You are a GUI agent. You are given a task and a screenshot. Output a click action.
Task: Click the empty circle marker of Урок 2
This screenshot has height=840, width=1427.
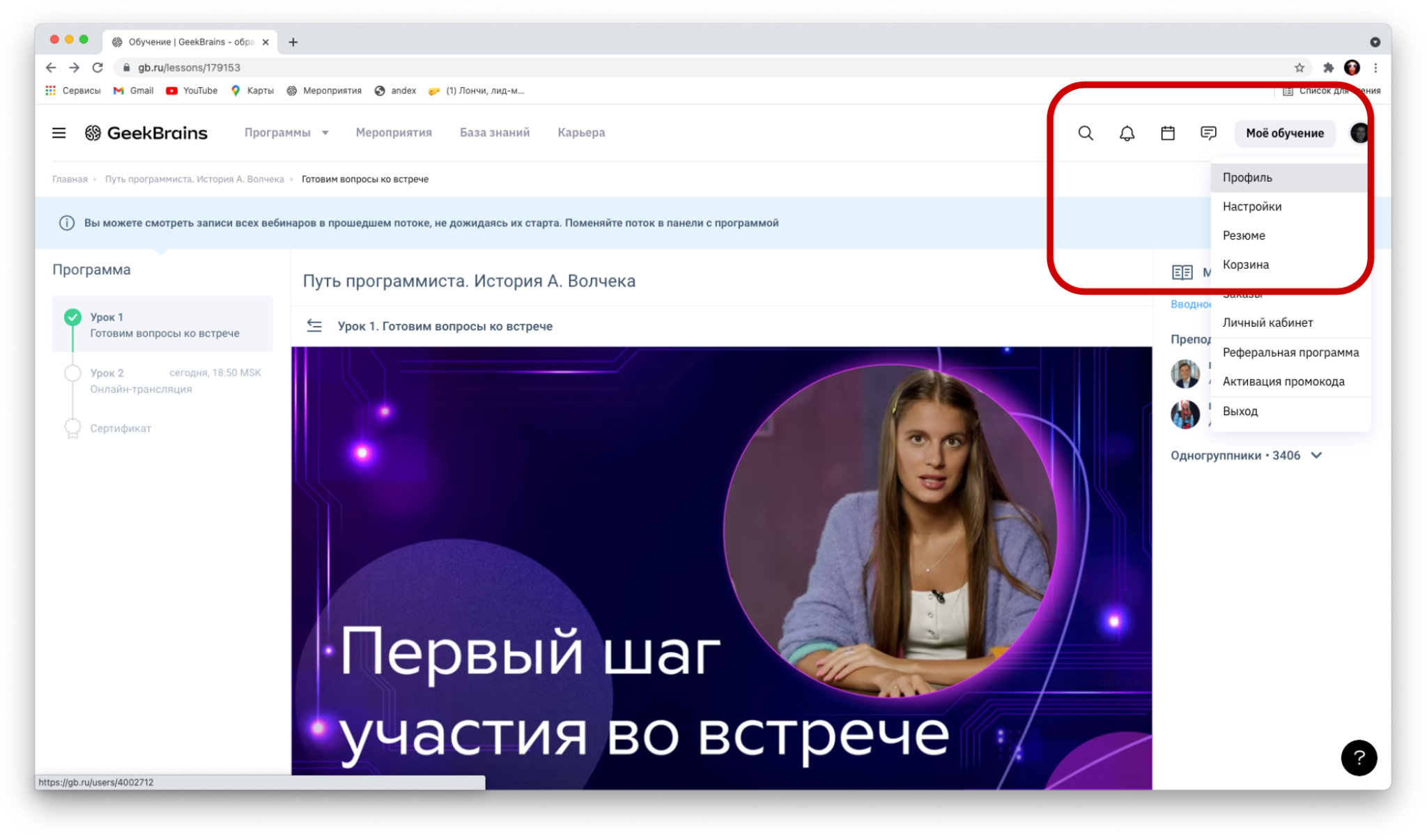[72, 373]
